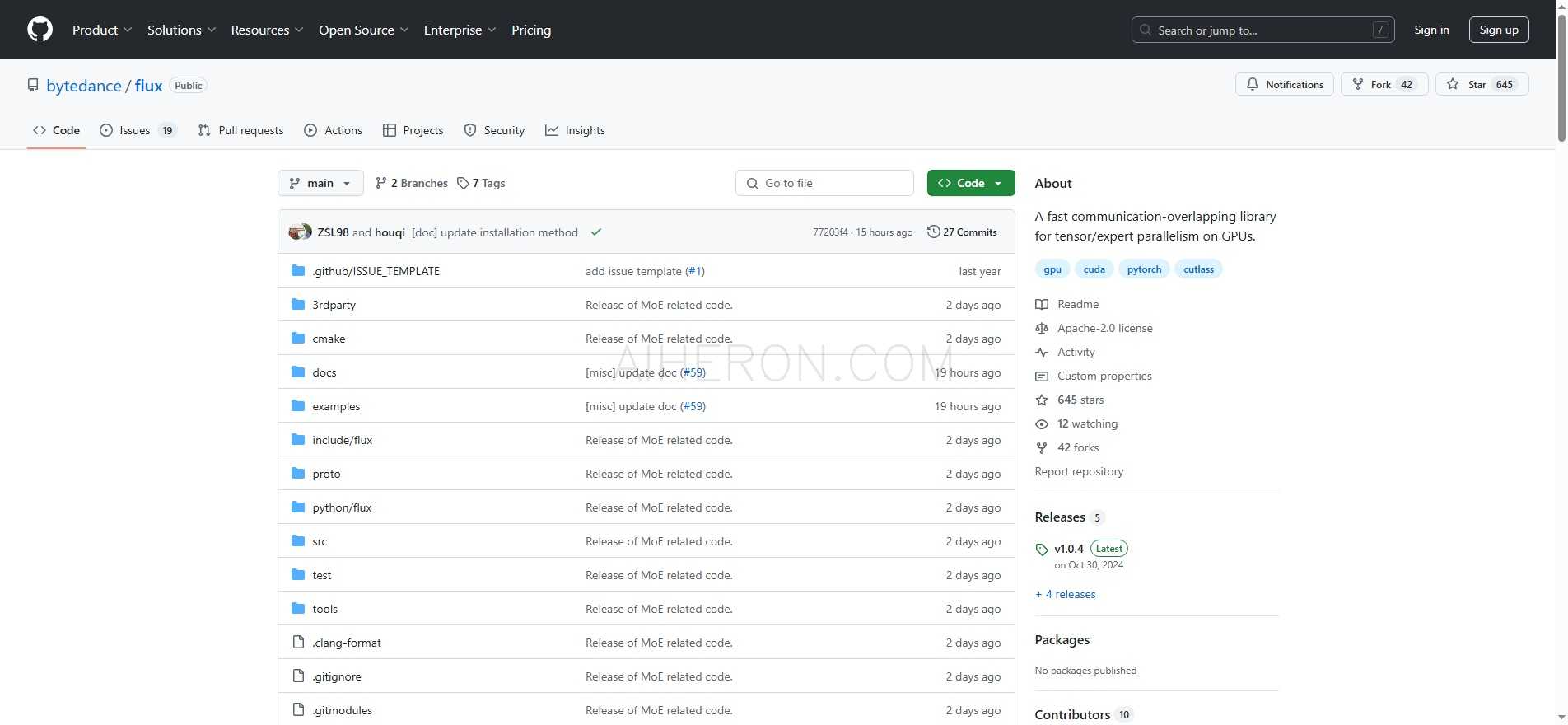Open the bytedance owner link

click(84, 86)
